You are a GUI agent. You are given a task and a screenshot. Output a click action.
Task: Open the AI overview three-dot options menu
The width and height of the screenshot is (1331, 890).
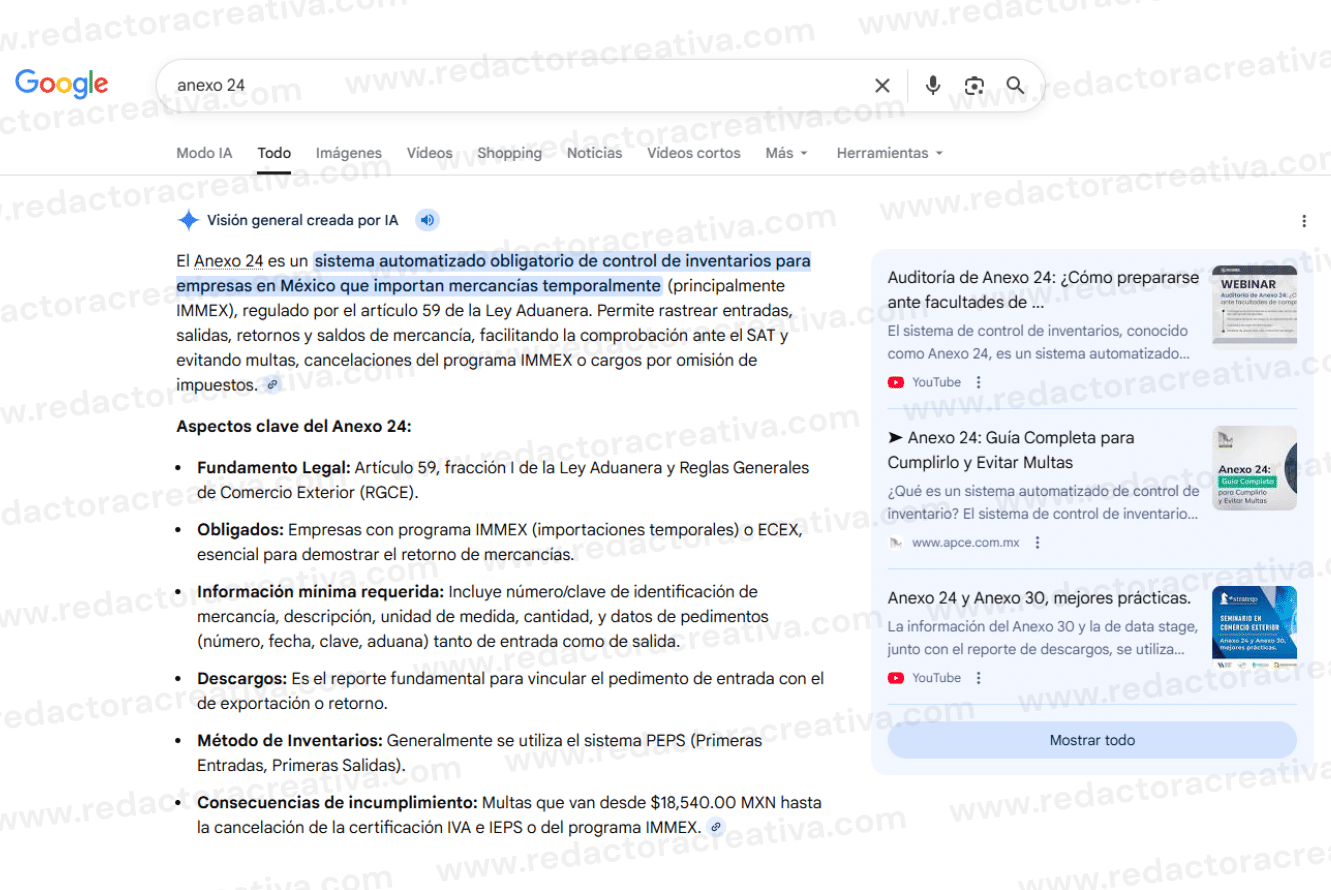click(1304, 221)
